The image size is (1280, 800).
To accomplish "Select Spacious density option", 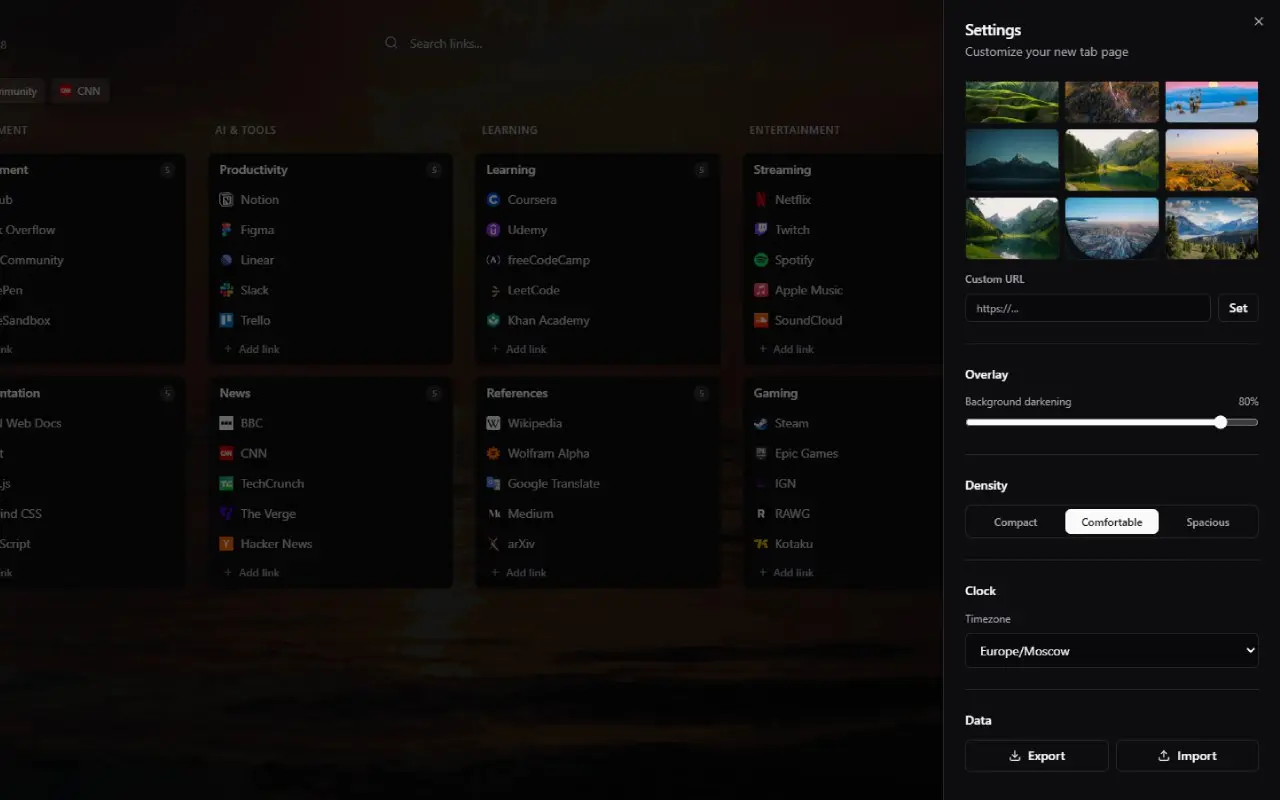I will click(1208, 522).
